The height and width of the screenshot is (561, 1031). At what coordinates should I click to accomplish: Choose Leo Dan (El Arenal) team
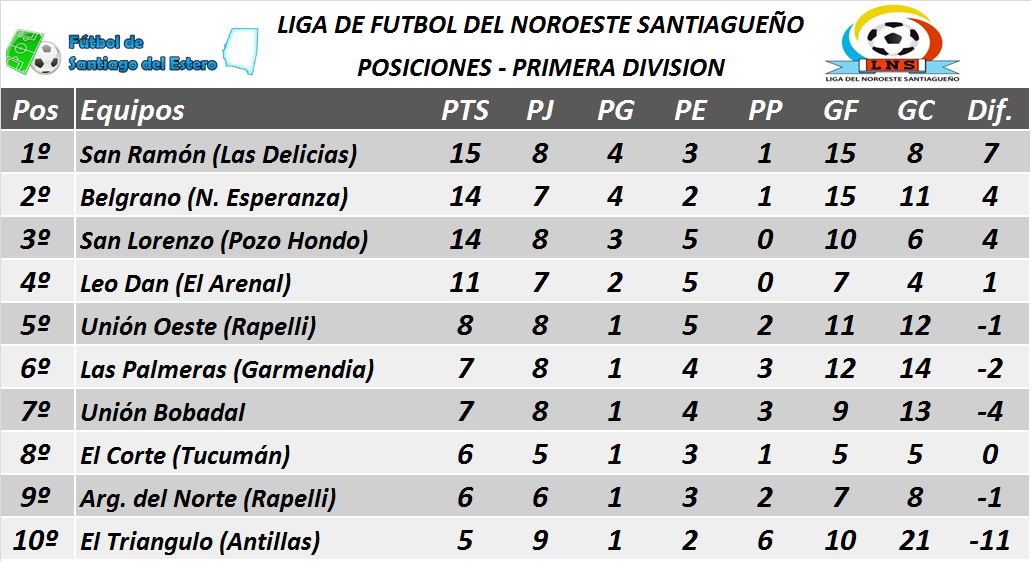(x=186, y=284)
